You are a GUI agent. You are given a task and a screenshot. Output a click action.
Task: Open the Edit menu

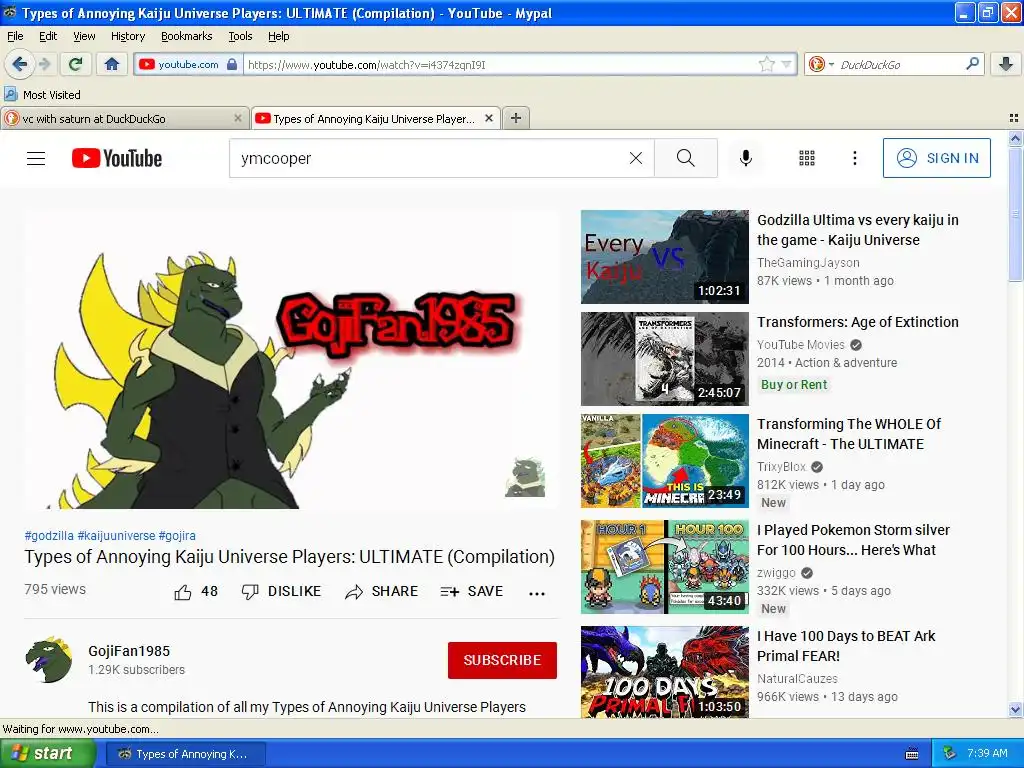tap(48, 36)
